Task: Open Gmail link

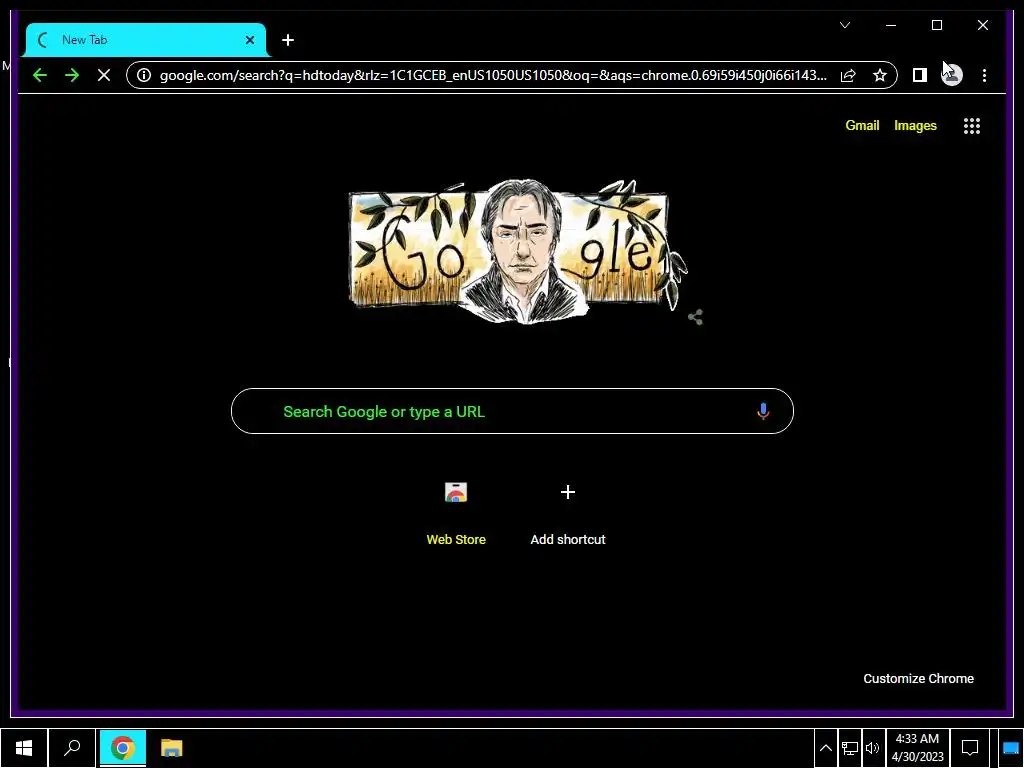Action: (862, 125)
